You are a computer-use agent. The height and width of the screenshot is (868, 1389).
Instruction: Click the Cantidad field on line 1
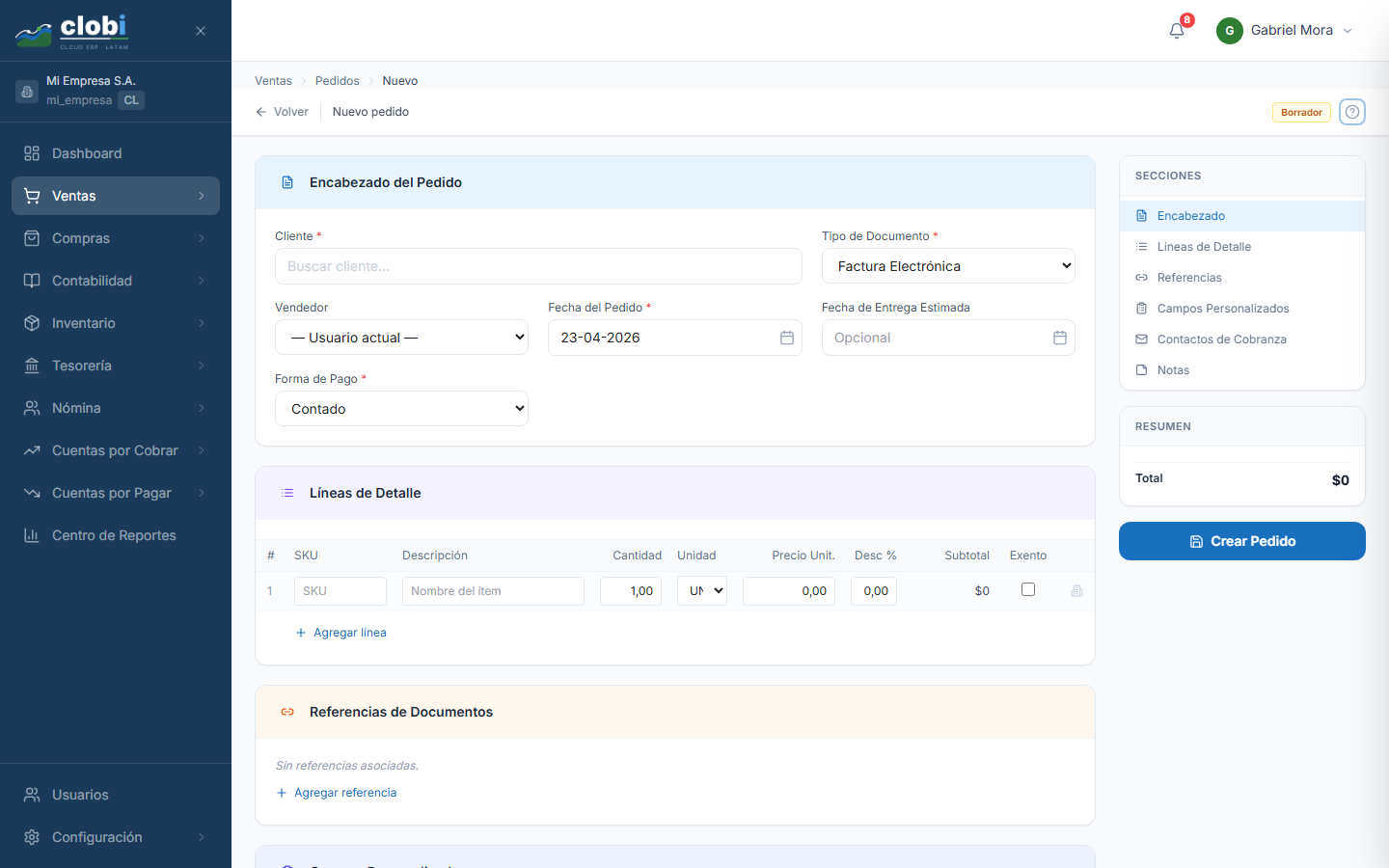click(x=631, y=591)
